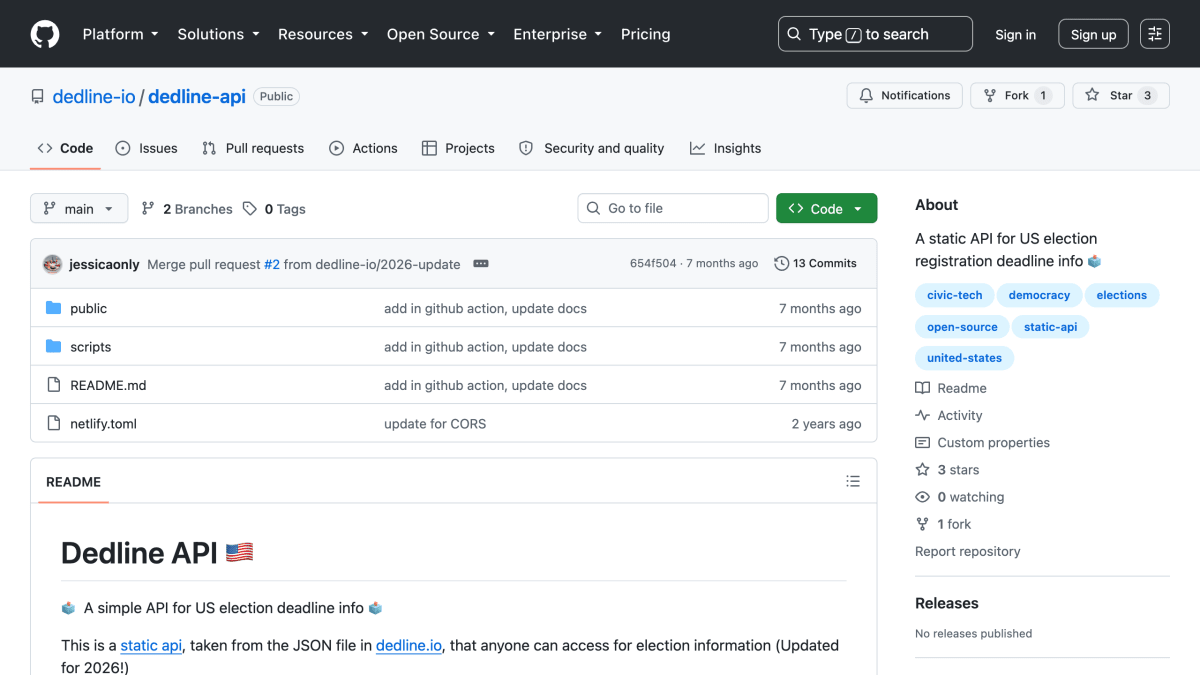Switch to the Insights tab
Viewport: 1200px width, 675px height.
coord(725,148)
